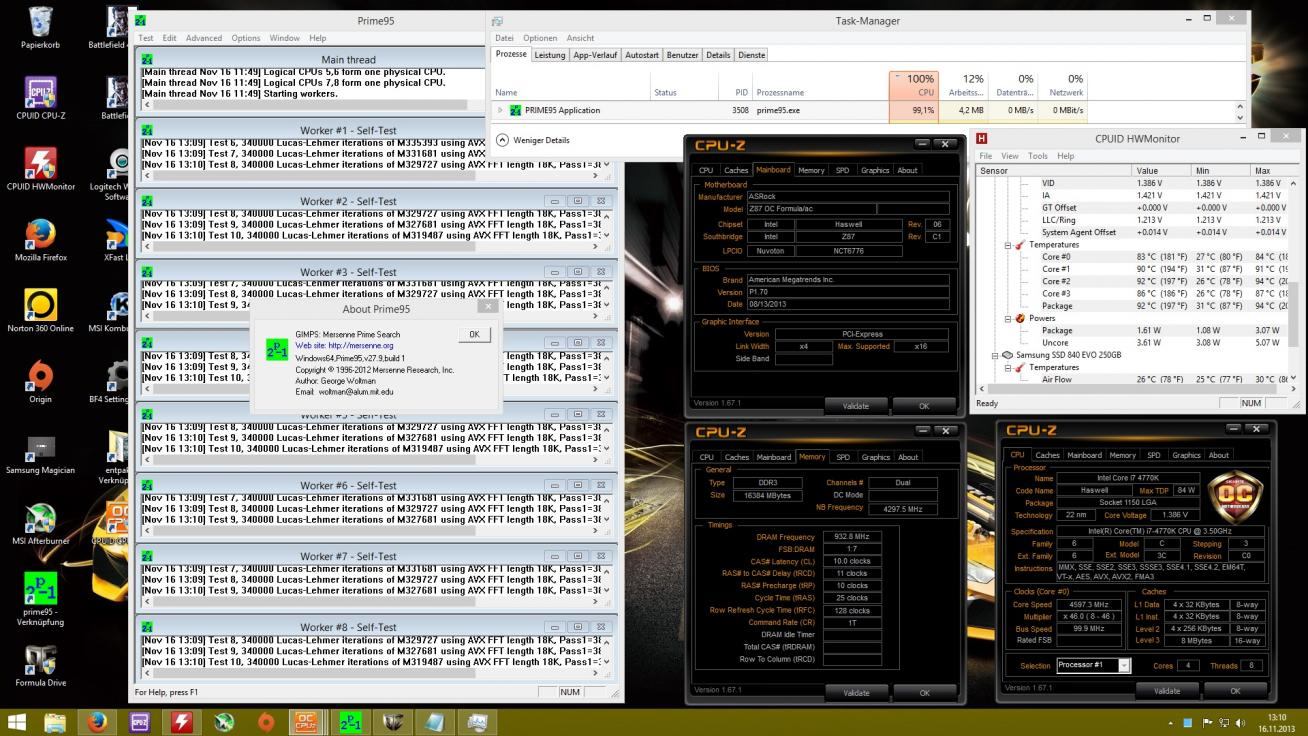Open the Advanced menu in Prime95
Screen dimensions: 1308x736
tap(203, 38)
